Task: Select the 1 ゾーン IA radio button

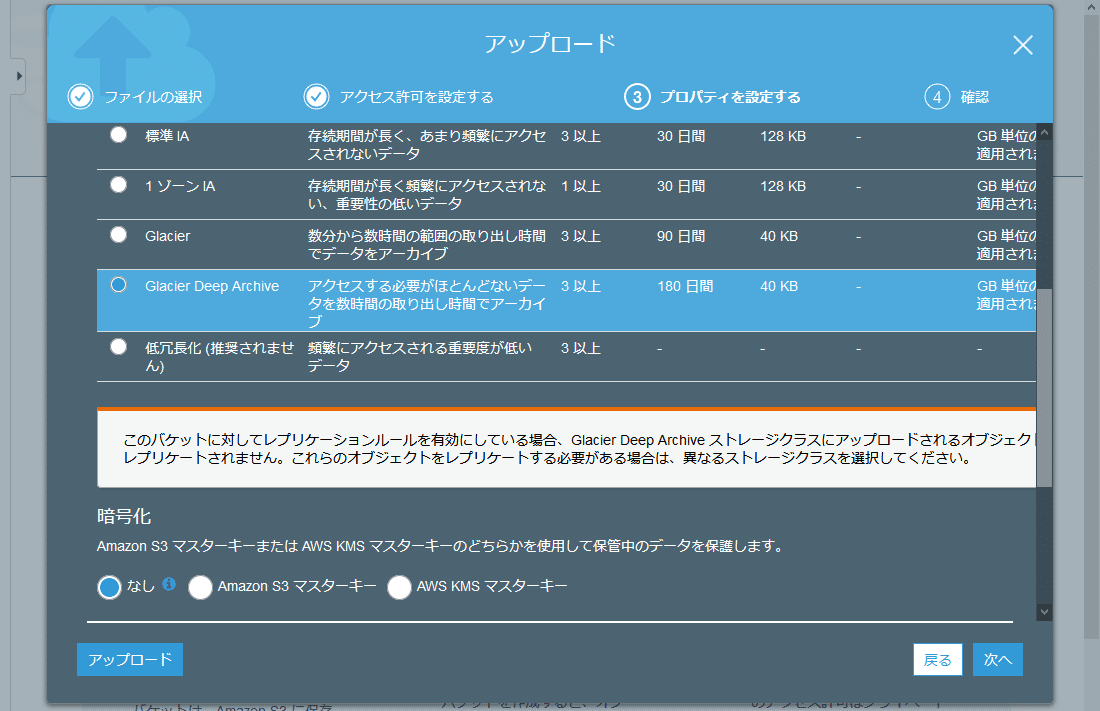Action: [119, 185]
